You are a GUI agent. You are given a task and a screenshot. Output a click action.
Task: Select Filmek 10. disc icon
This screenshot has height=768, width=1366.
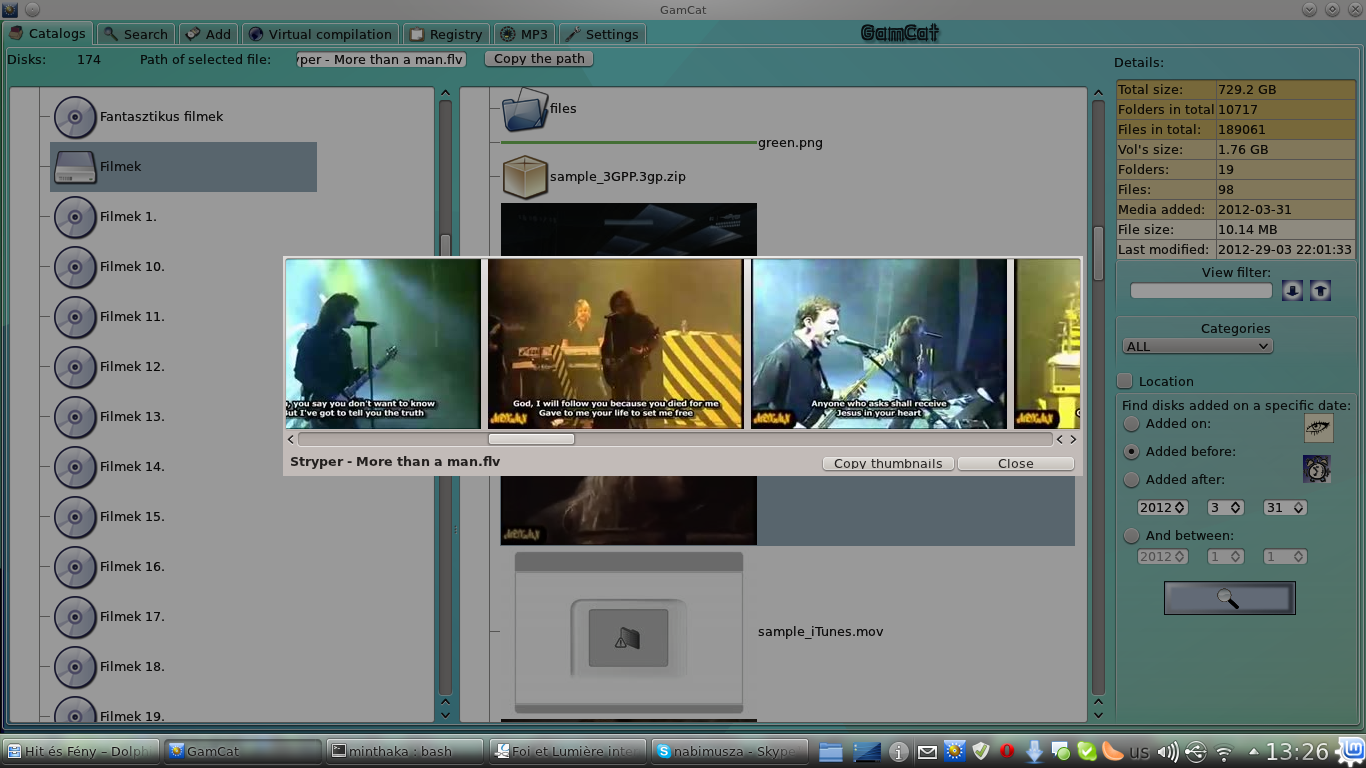(75, 267)
